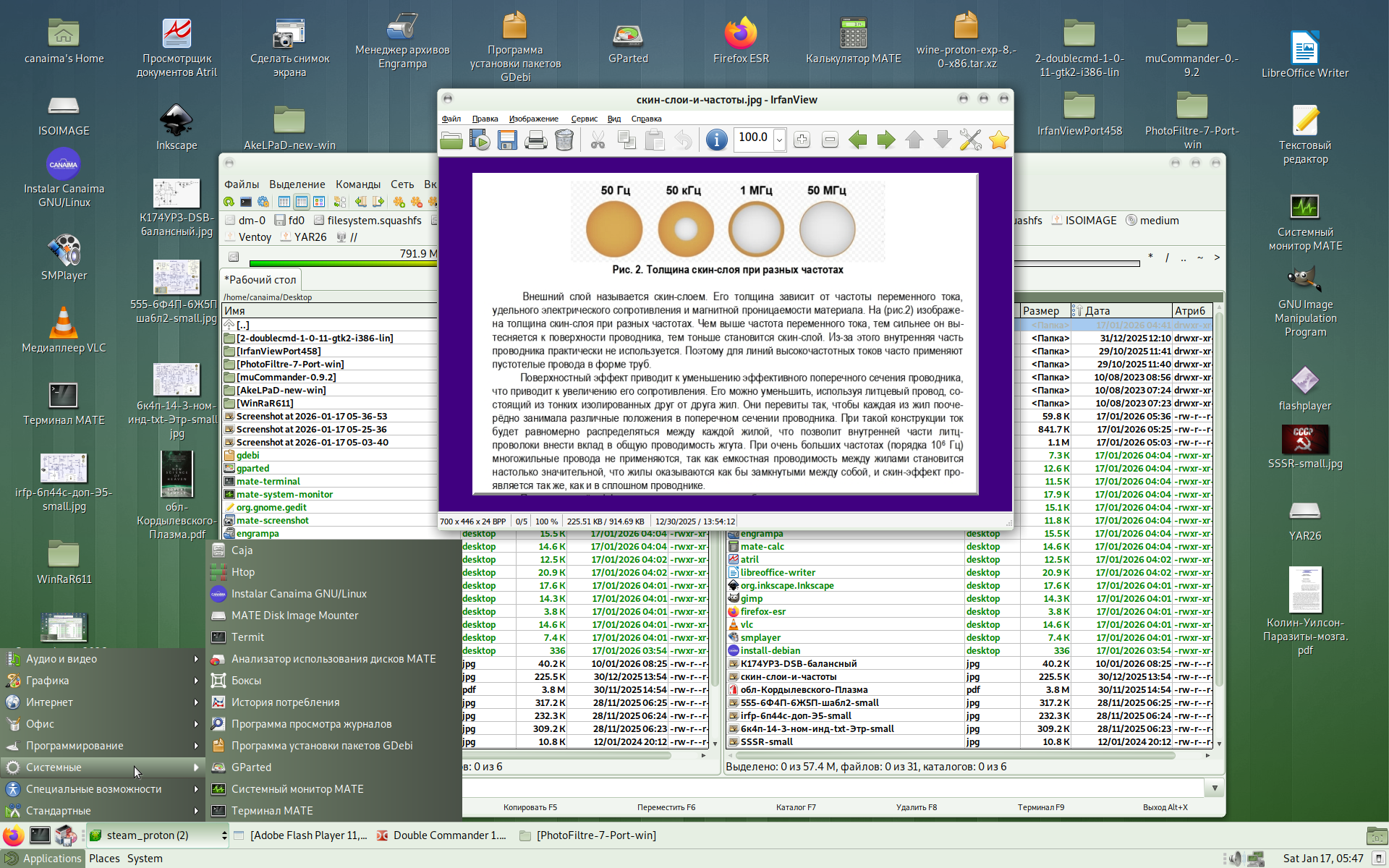Go to the next image with the right green arrow
This screenshot has height=868, width=1389.
click(885, 140)
